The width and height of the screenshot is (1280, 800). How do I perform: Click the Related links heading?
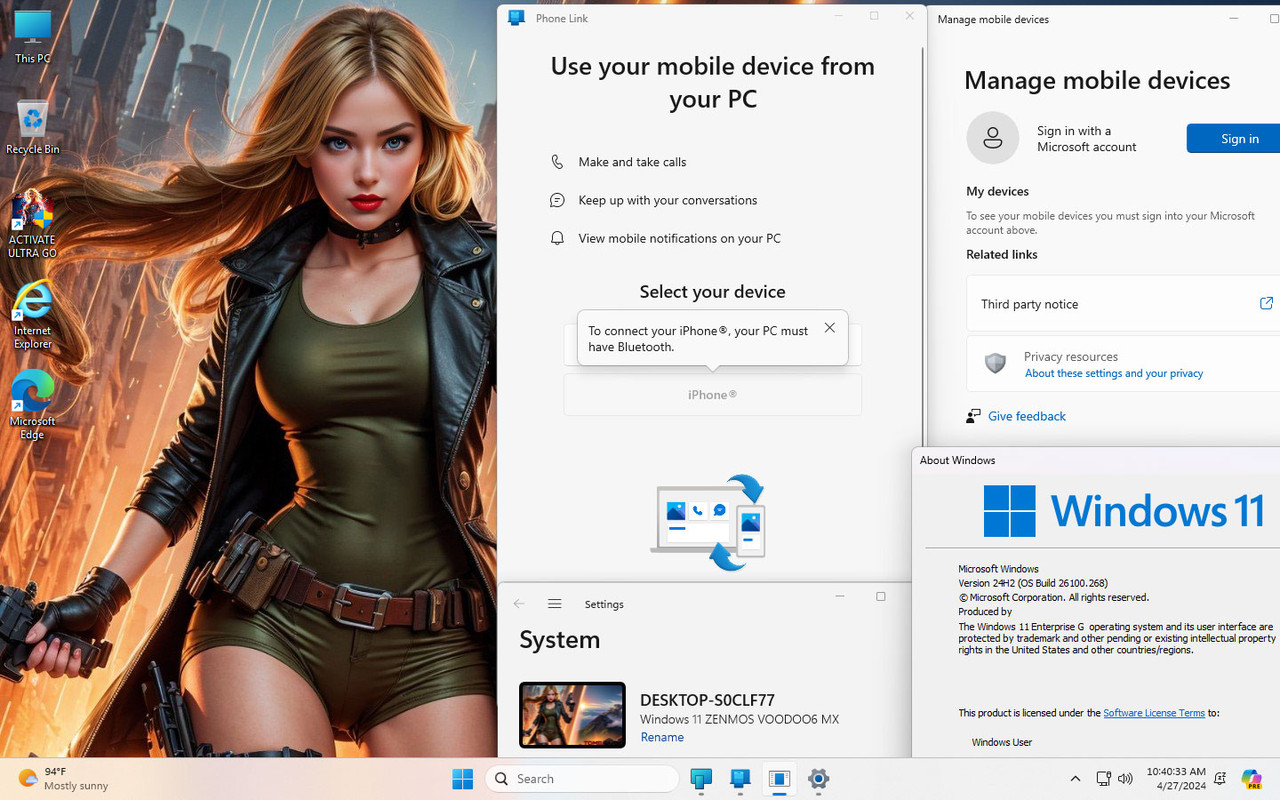(1001, 254)
